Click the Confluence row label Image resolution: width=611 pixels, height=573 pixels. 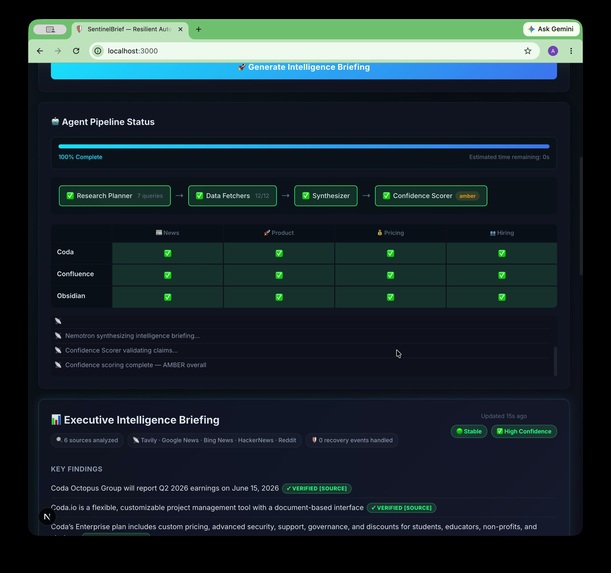75,274
